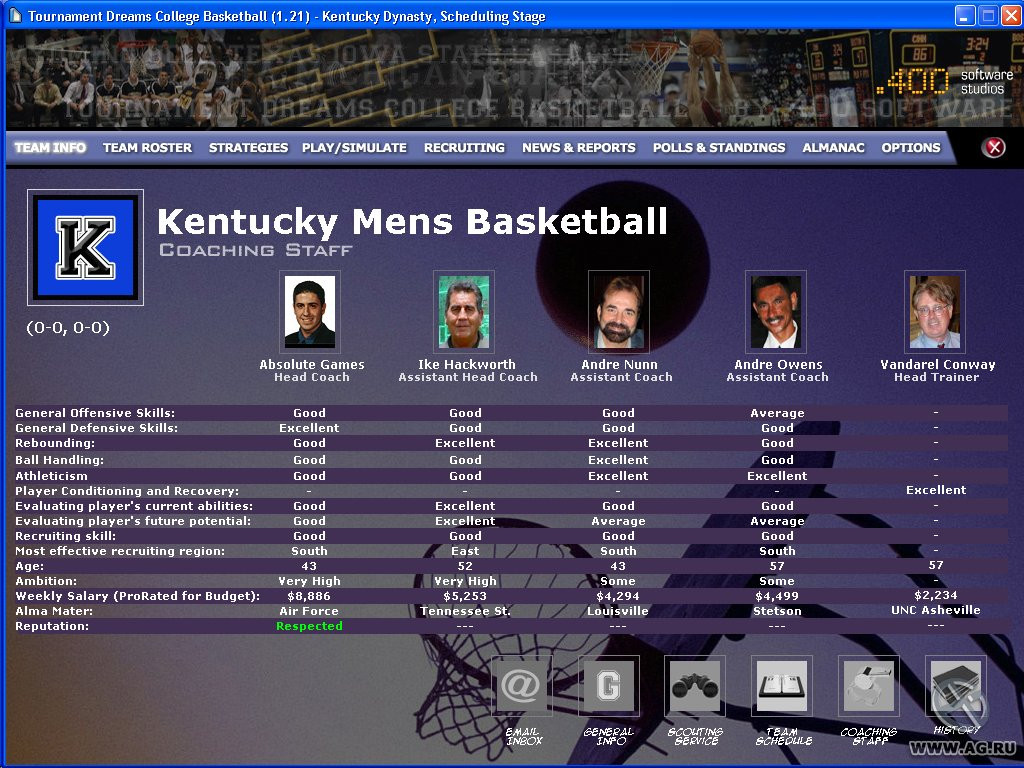Open the Options menu

click(911, 148)
